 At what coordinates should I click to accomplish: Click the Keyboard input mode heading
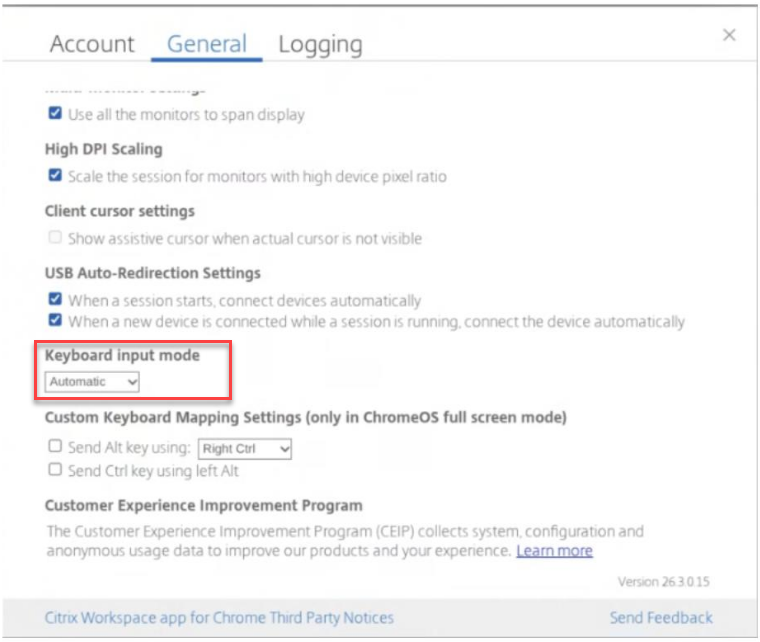pos(122,356)
